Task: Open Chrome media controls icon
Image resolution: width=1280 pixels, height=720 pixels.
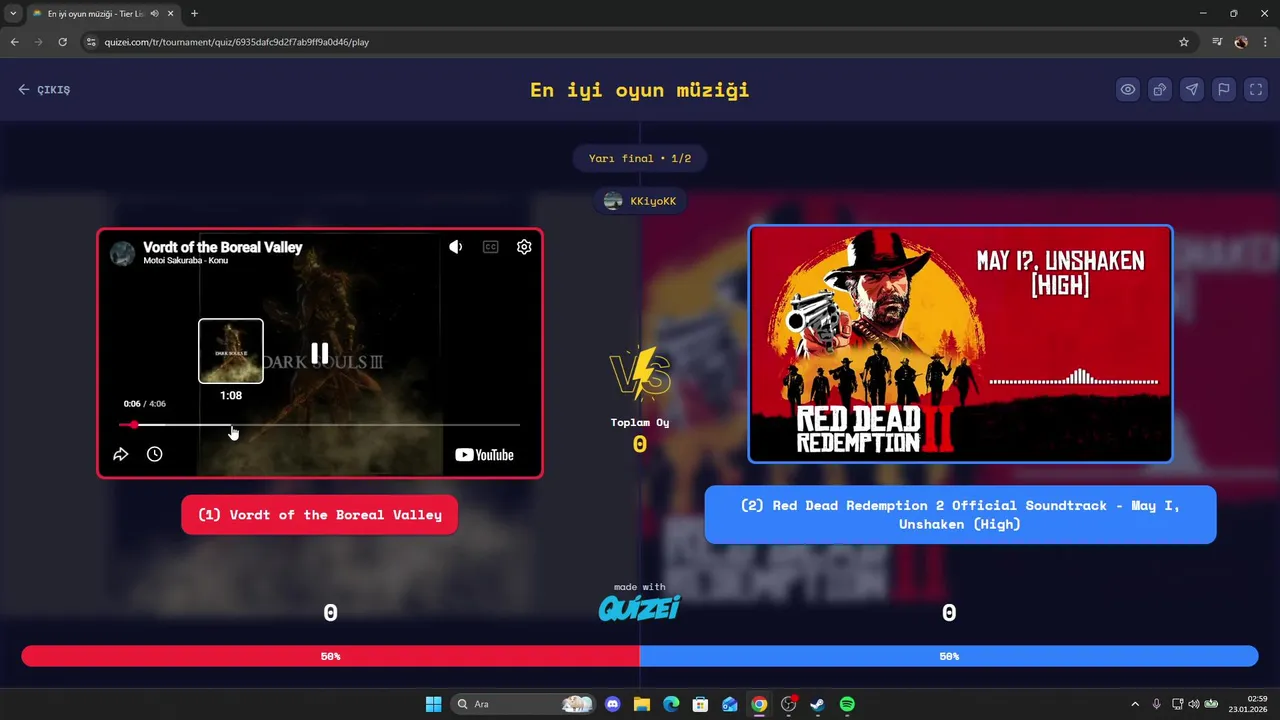Action: pos(1217,42)
